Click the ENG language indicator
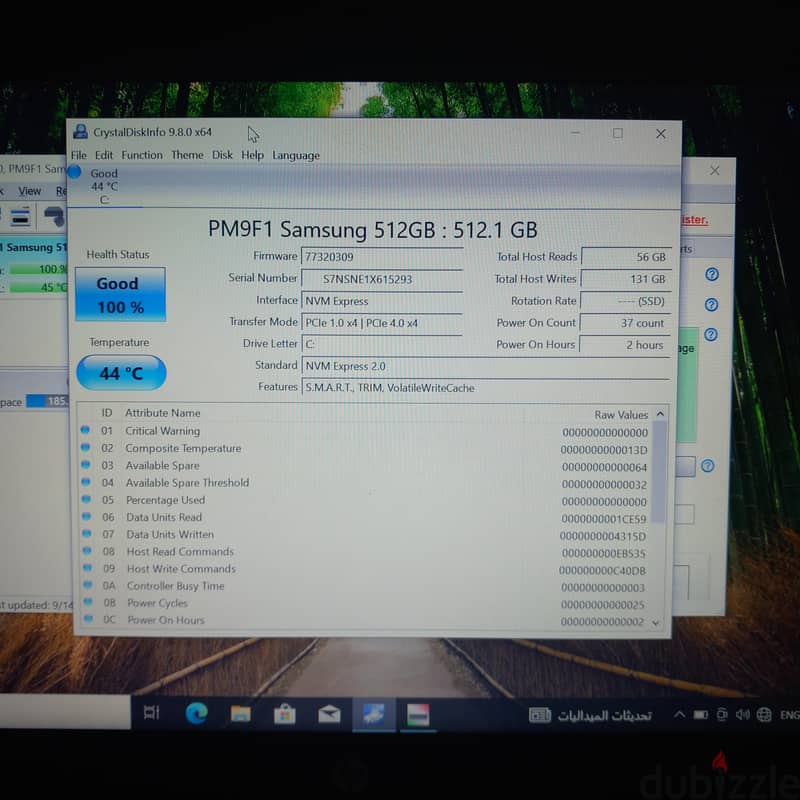 789,715
